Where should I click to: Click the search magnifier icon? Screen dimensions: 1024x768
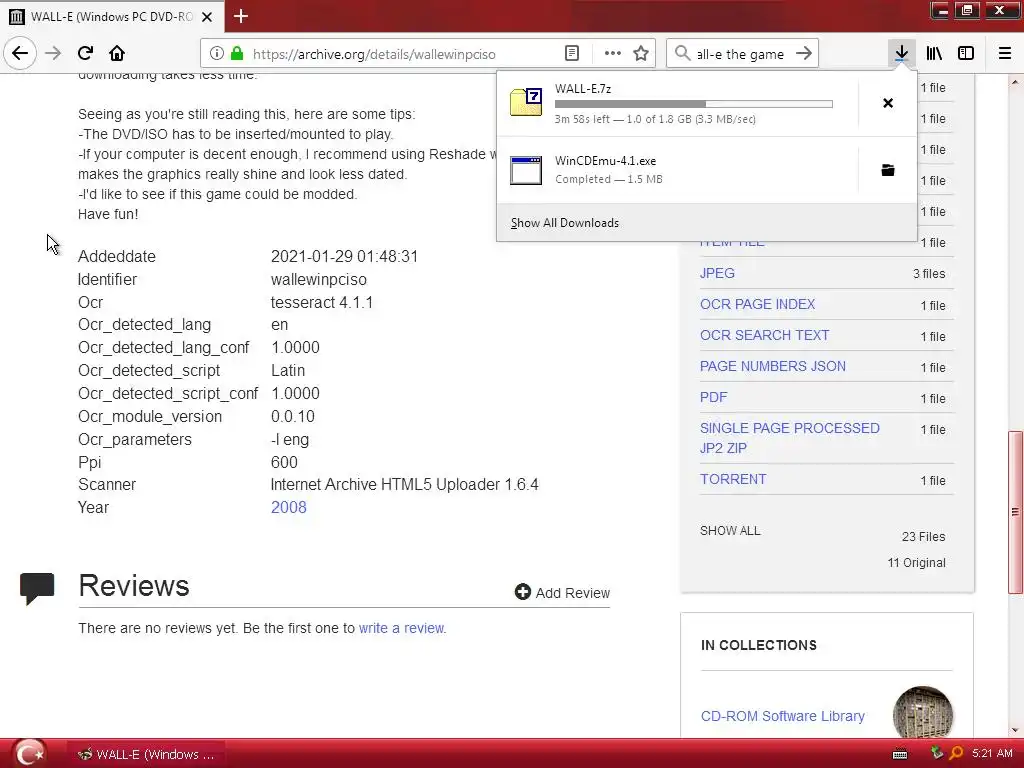point(682,54)
